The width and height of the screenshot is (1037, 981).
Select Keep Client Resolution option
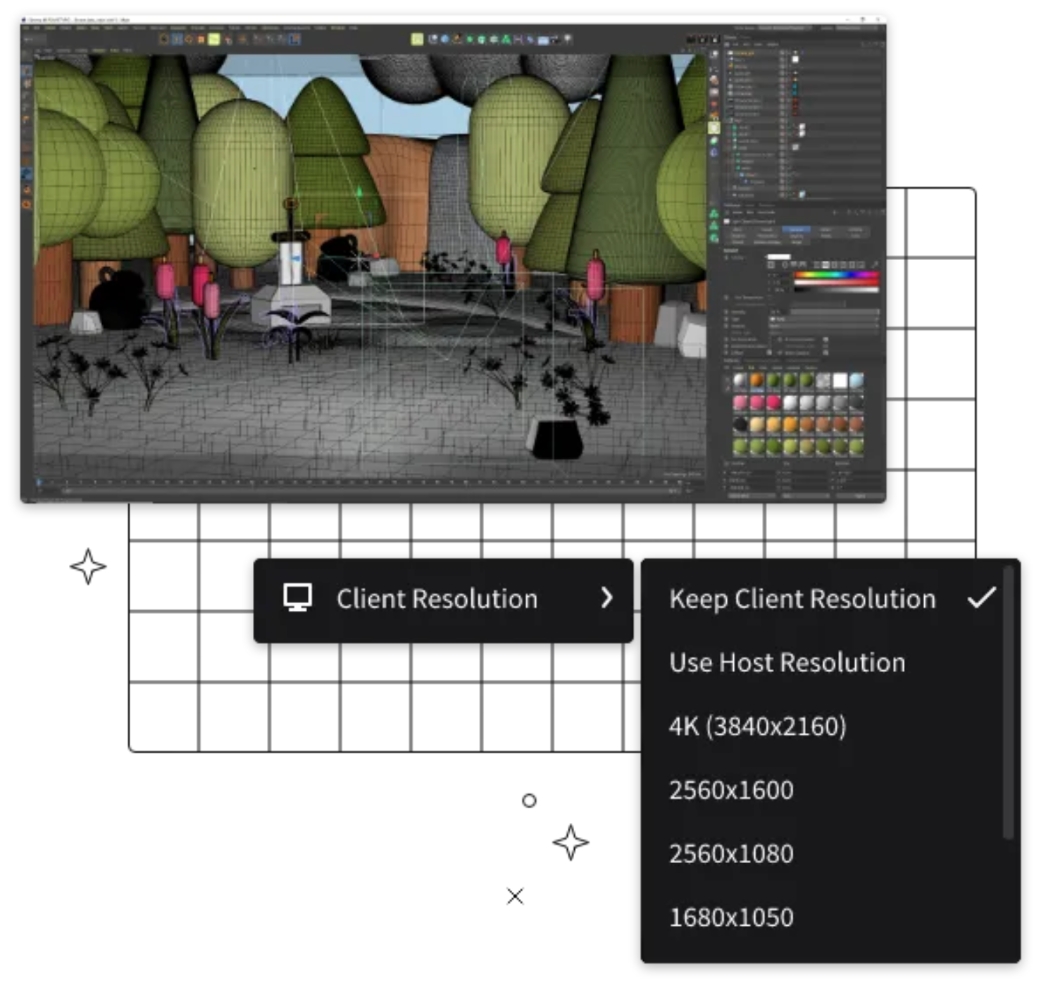tap(802, 599)
